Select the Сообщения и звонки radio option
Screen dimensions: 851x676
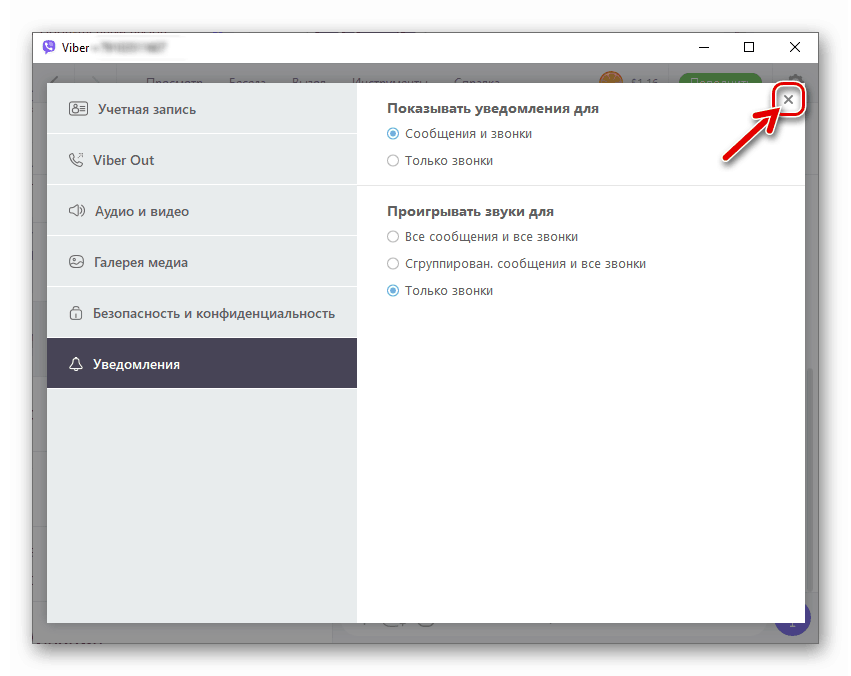392,133
